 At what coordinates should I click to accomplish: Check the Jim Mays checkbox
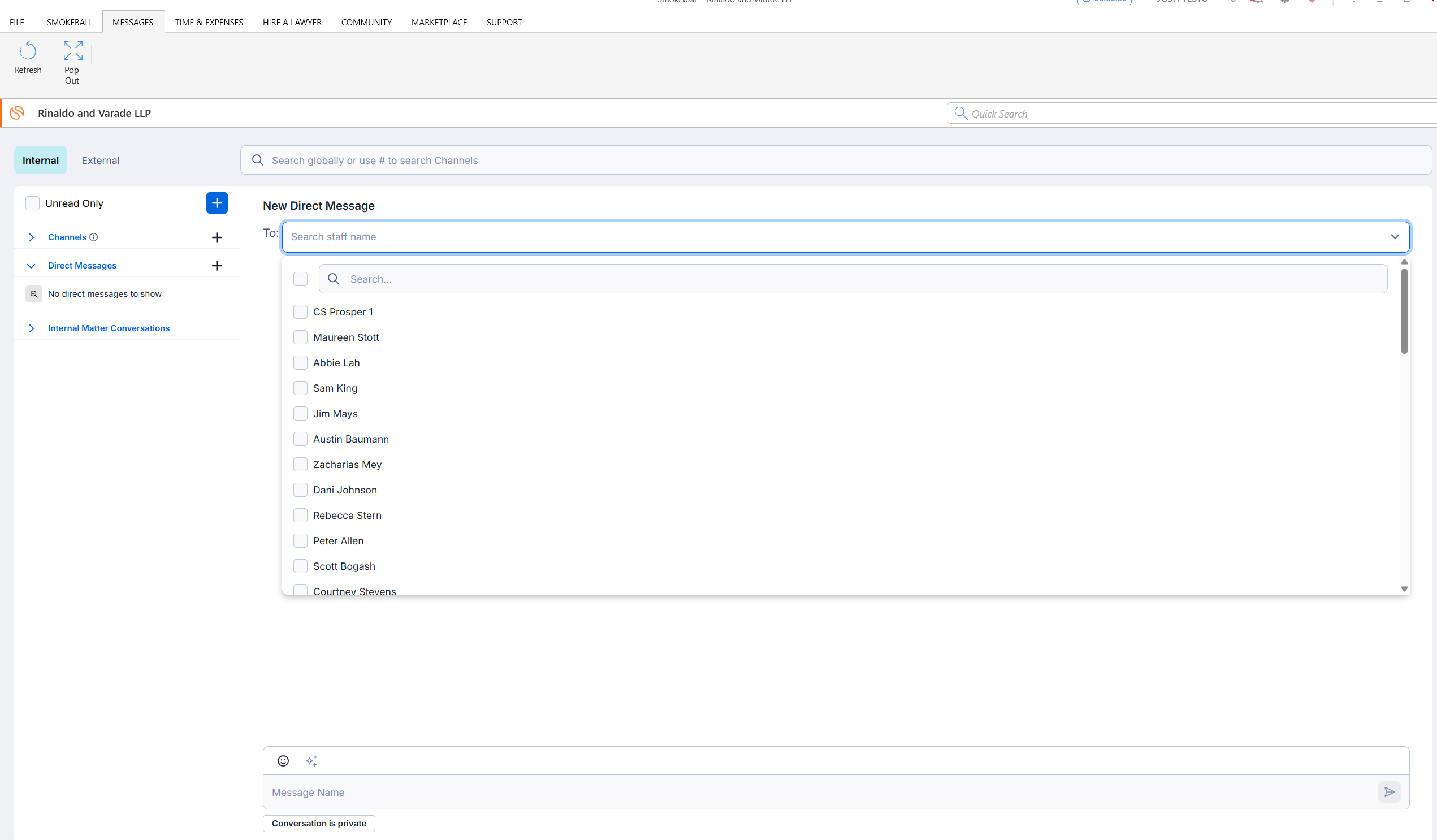tap(301, 413)
